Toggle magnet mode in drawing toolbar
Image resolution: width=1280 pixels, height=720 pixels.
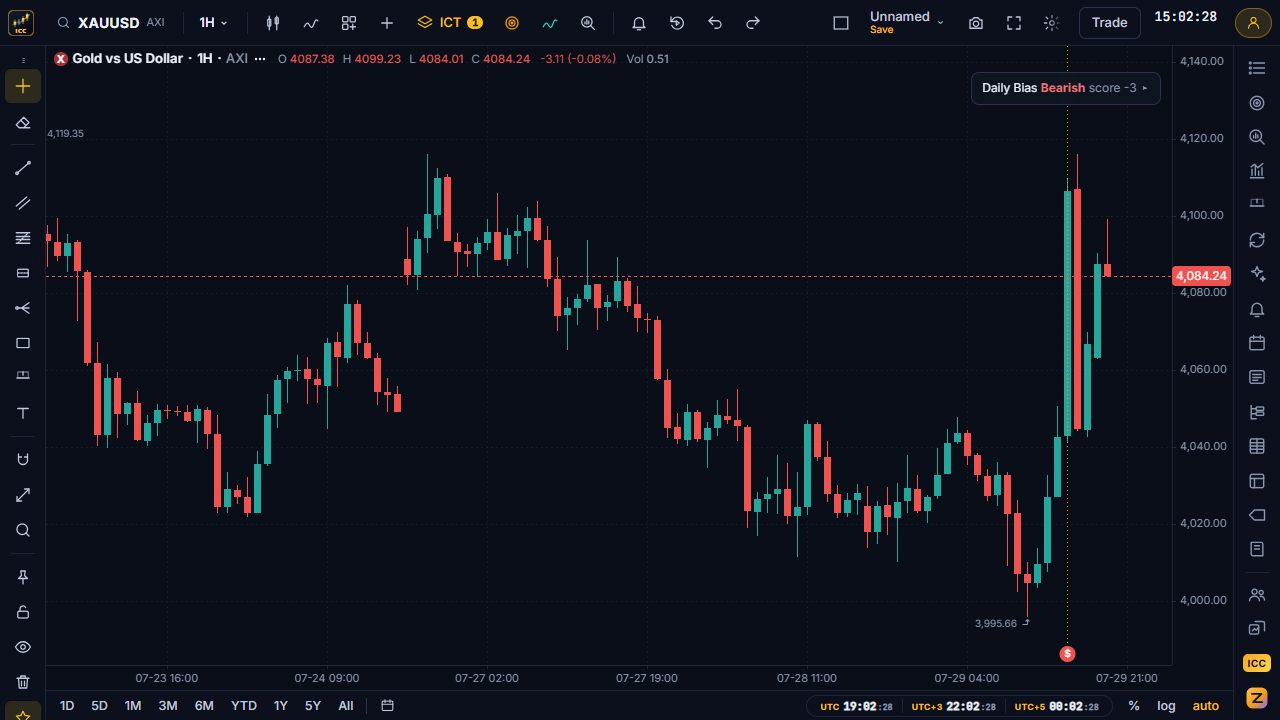[x=23, y=459]
